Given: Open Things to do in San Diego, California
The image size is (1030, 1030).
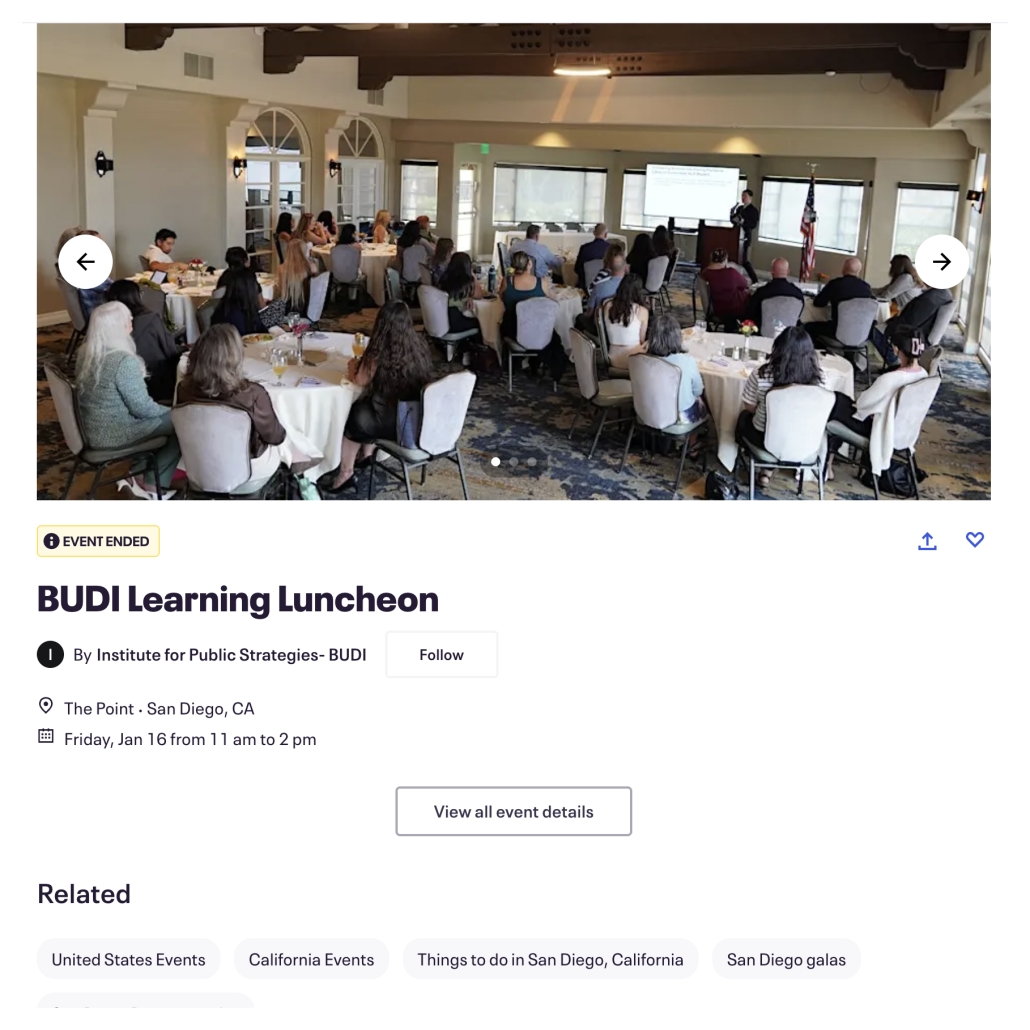Looking at the screenshot, I should (x=550, y=959).
